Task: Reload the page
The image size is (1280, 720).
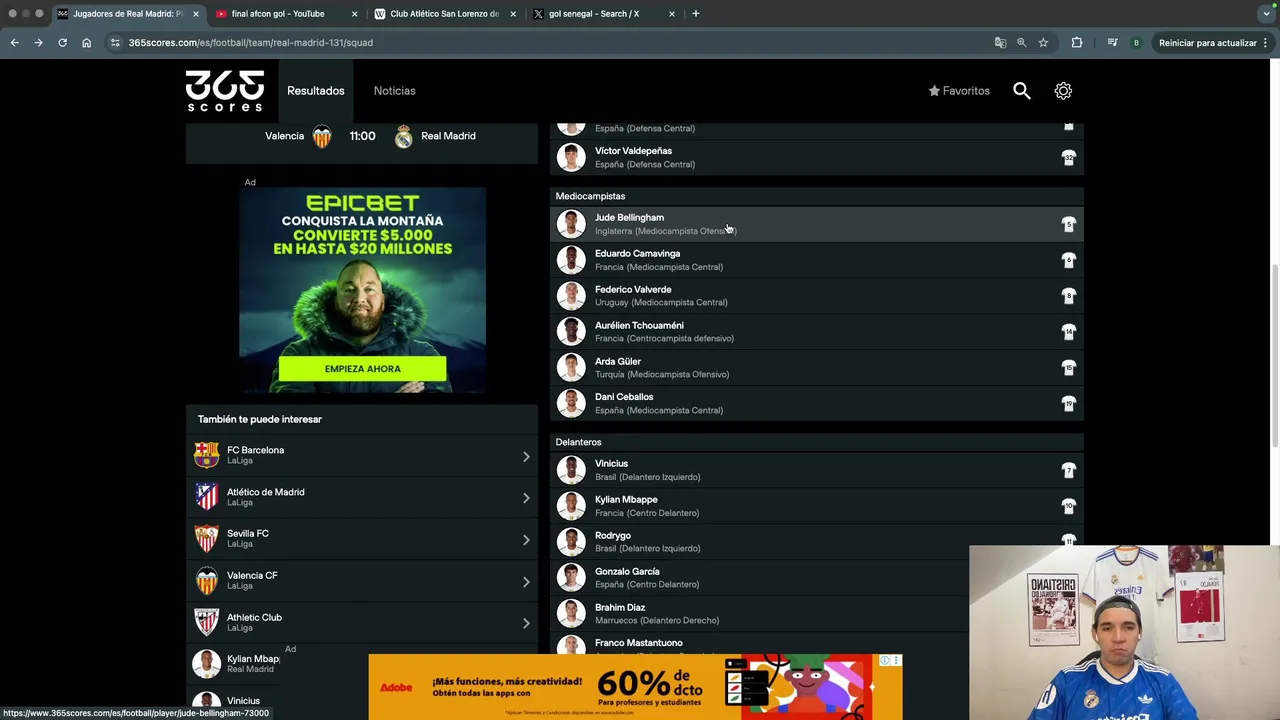Action: 62,43
